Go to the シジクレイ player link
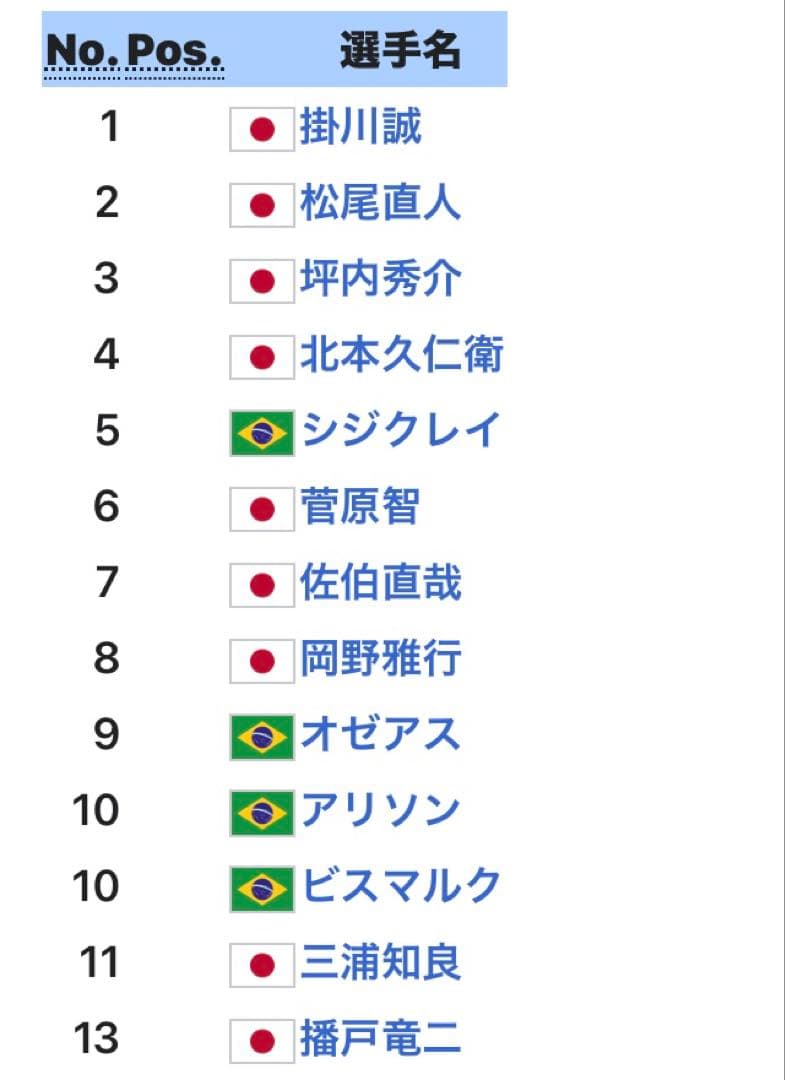This screenshot has width=785, height=1080. [399, 432]
